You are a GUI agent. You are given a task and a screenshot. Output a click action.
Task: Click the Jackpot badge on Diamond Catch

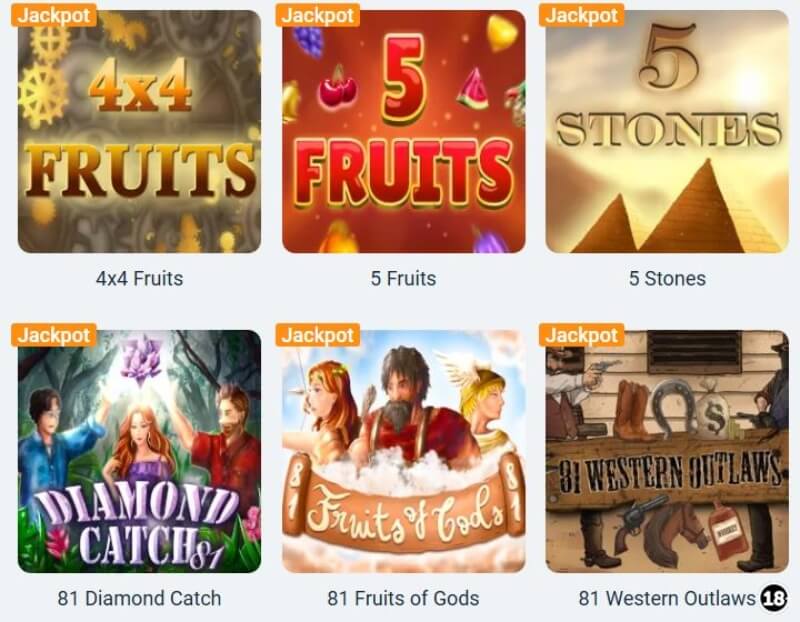tap(54, 335)
